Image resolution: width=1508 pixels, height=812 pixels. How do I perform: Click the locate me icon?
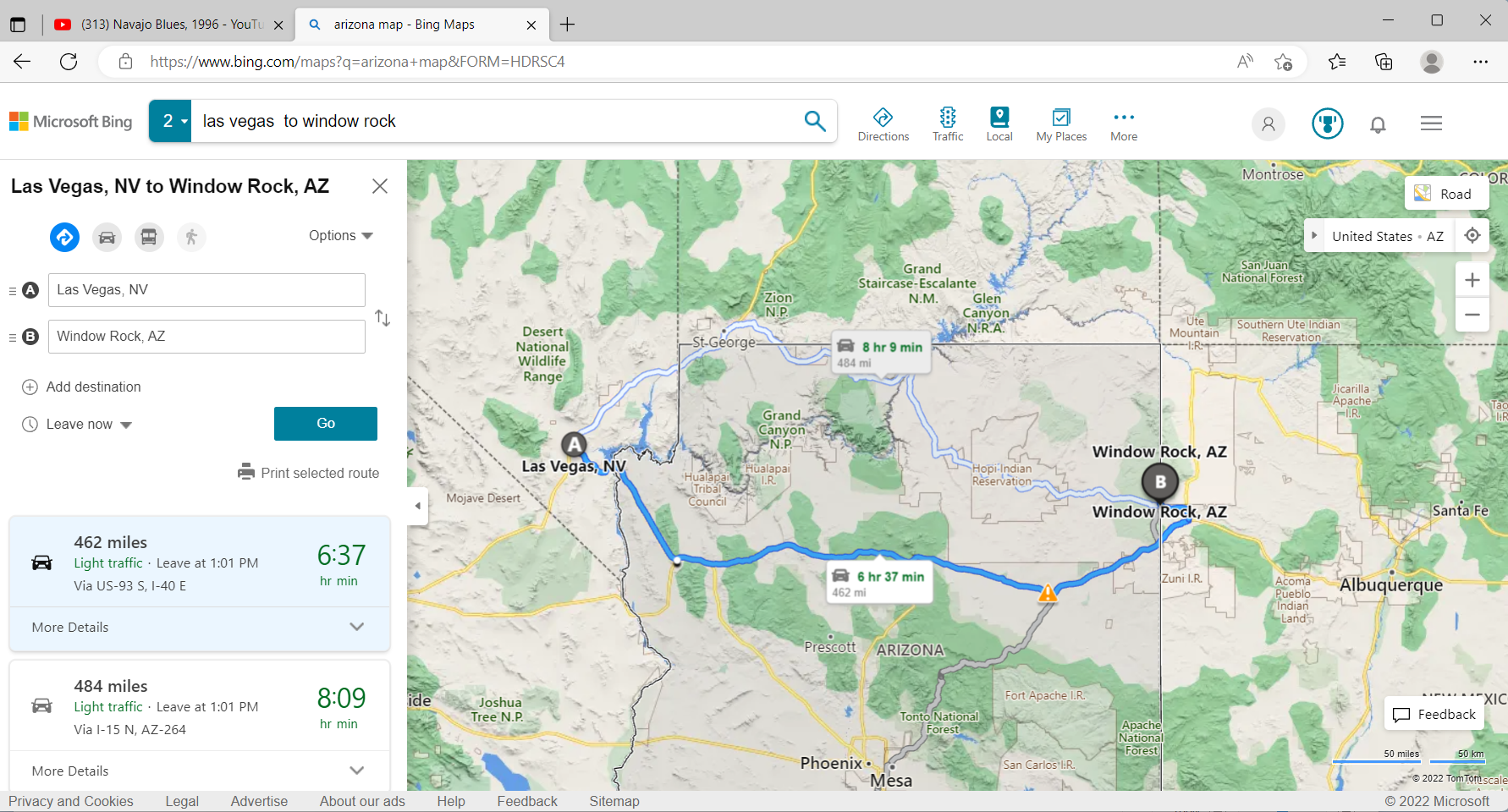tap(1472, 236)
